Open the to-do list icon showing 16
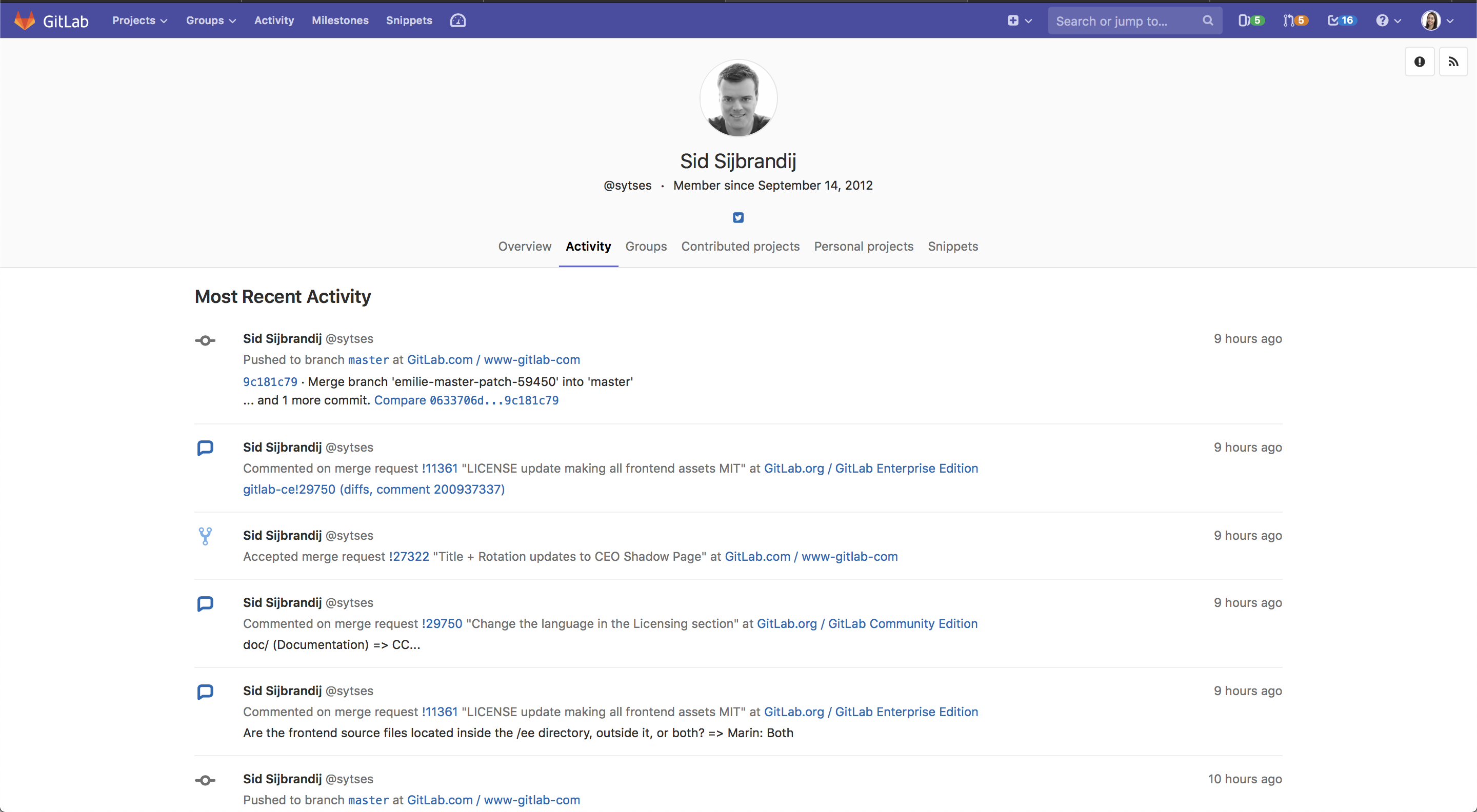Screen dimensions: 1477x812 point(1341,21)
